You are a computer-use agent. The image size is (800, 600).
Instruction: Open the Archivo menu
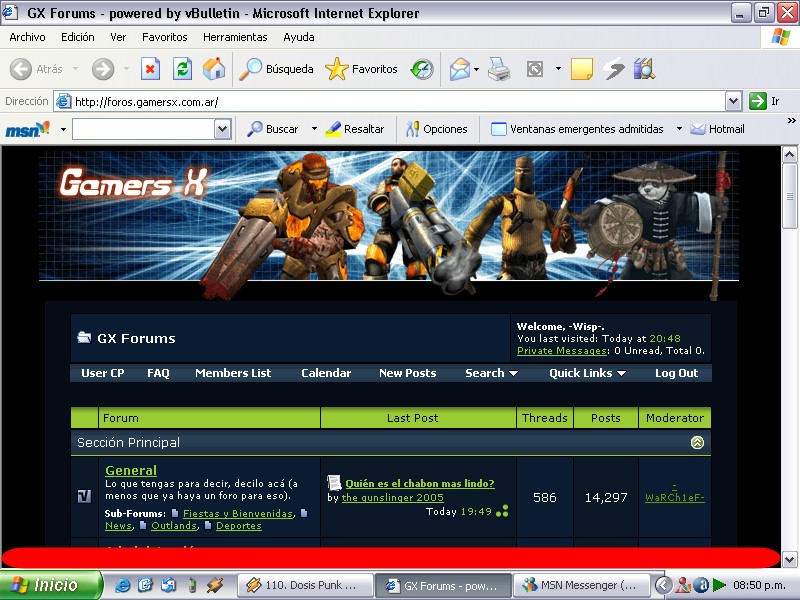28,37
